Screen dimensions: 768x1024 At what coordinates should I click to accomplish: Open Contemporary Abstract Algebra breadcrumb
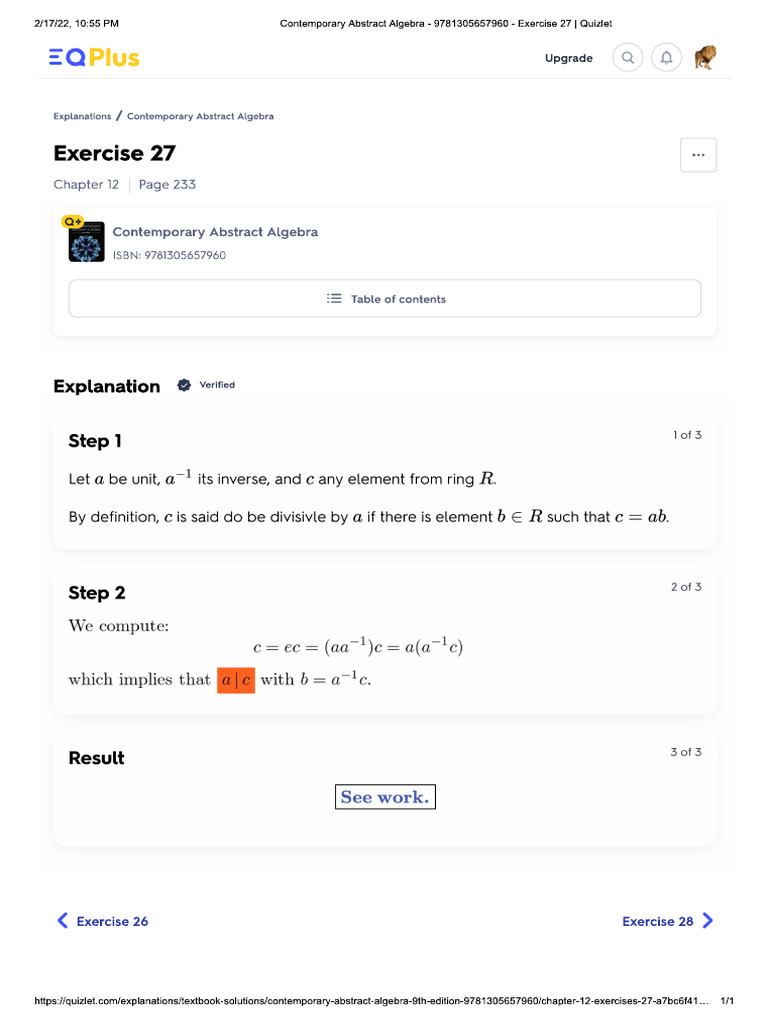click(200, 116)
